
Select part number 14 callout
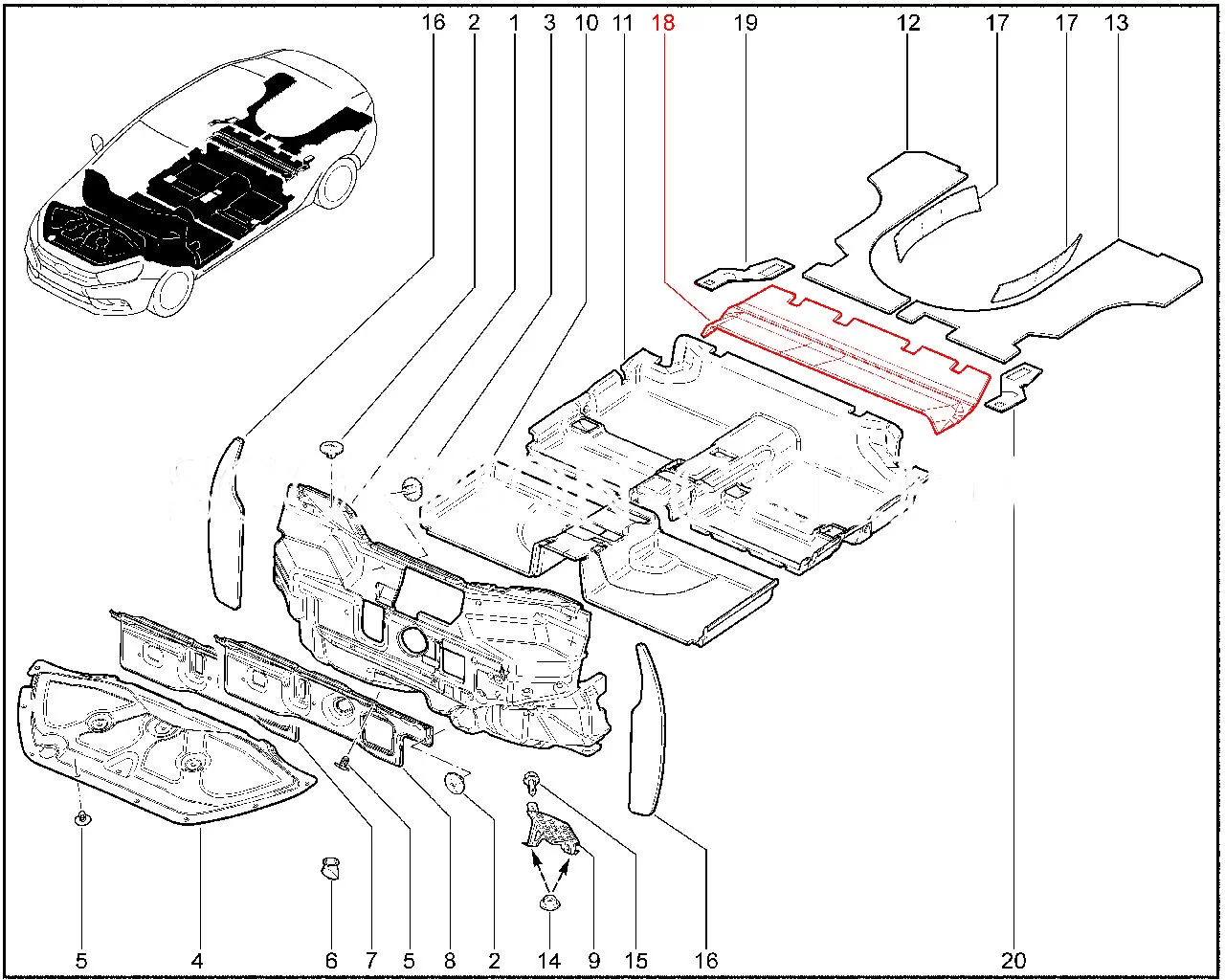click(549, 960)
